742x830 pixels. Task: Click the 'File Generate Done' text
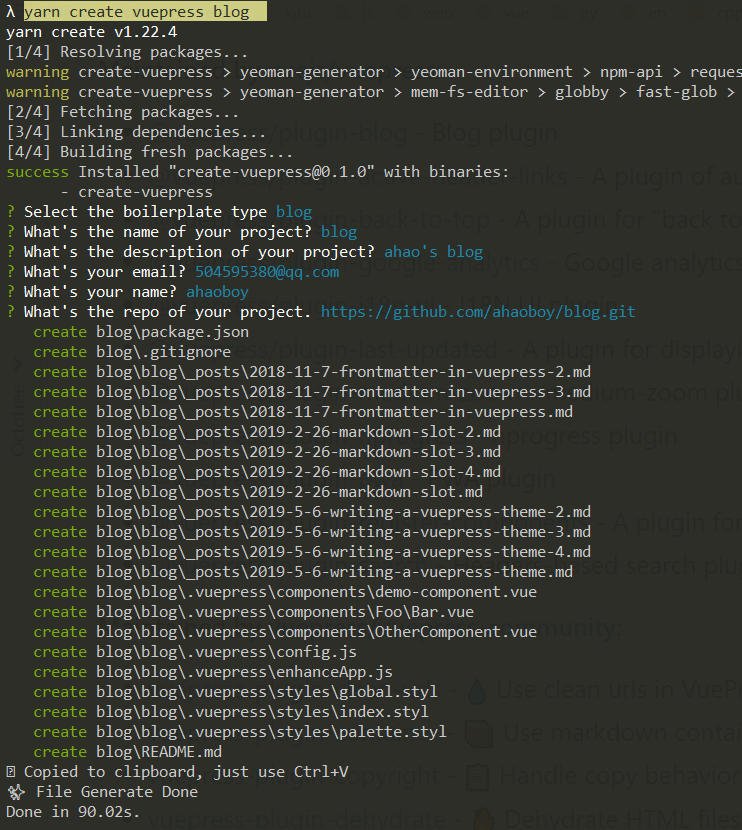(117, 792)
